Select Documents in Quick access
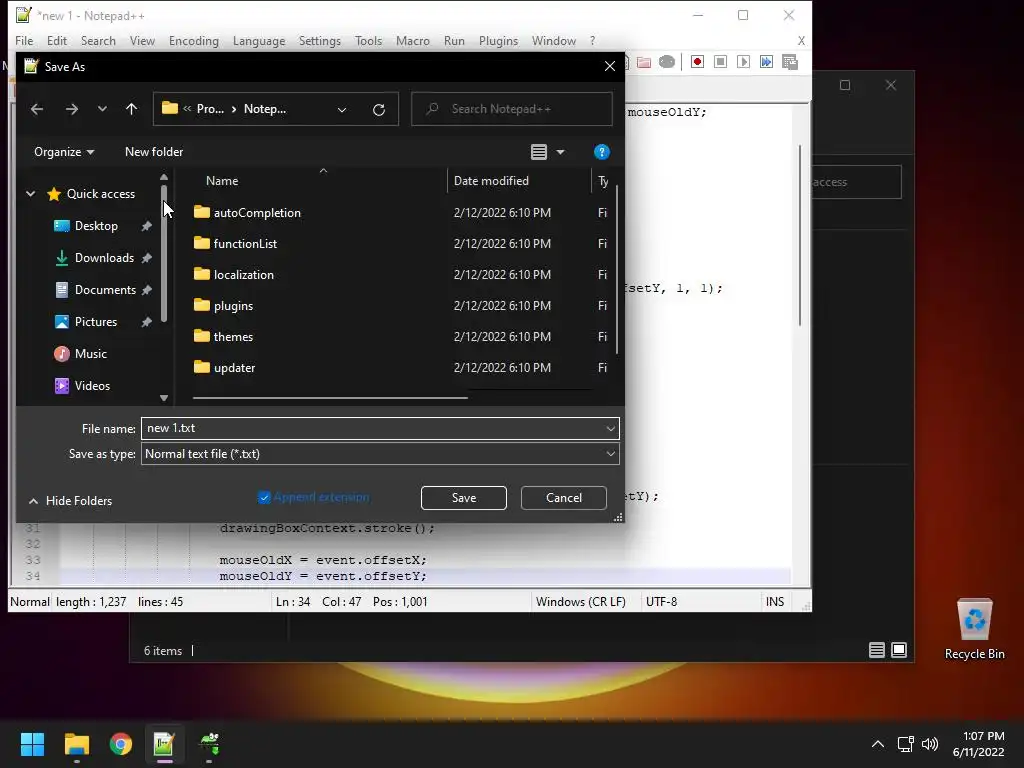Screen dimensions: 1024x768 105,290
